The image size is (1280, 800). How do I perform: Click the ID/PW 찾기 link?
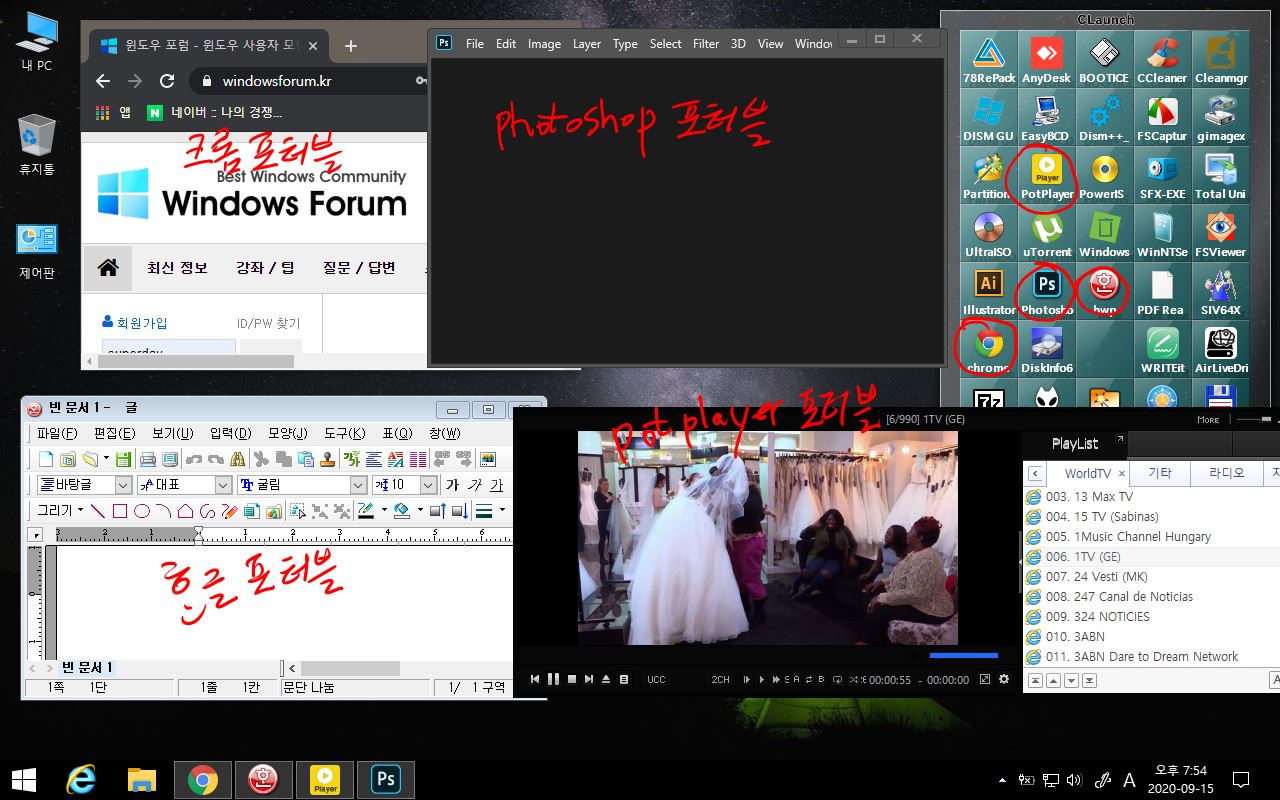click(x=268, y=323)
